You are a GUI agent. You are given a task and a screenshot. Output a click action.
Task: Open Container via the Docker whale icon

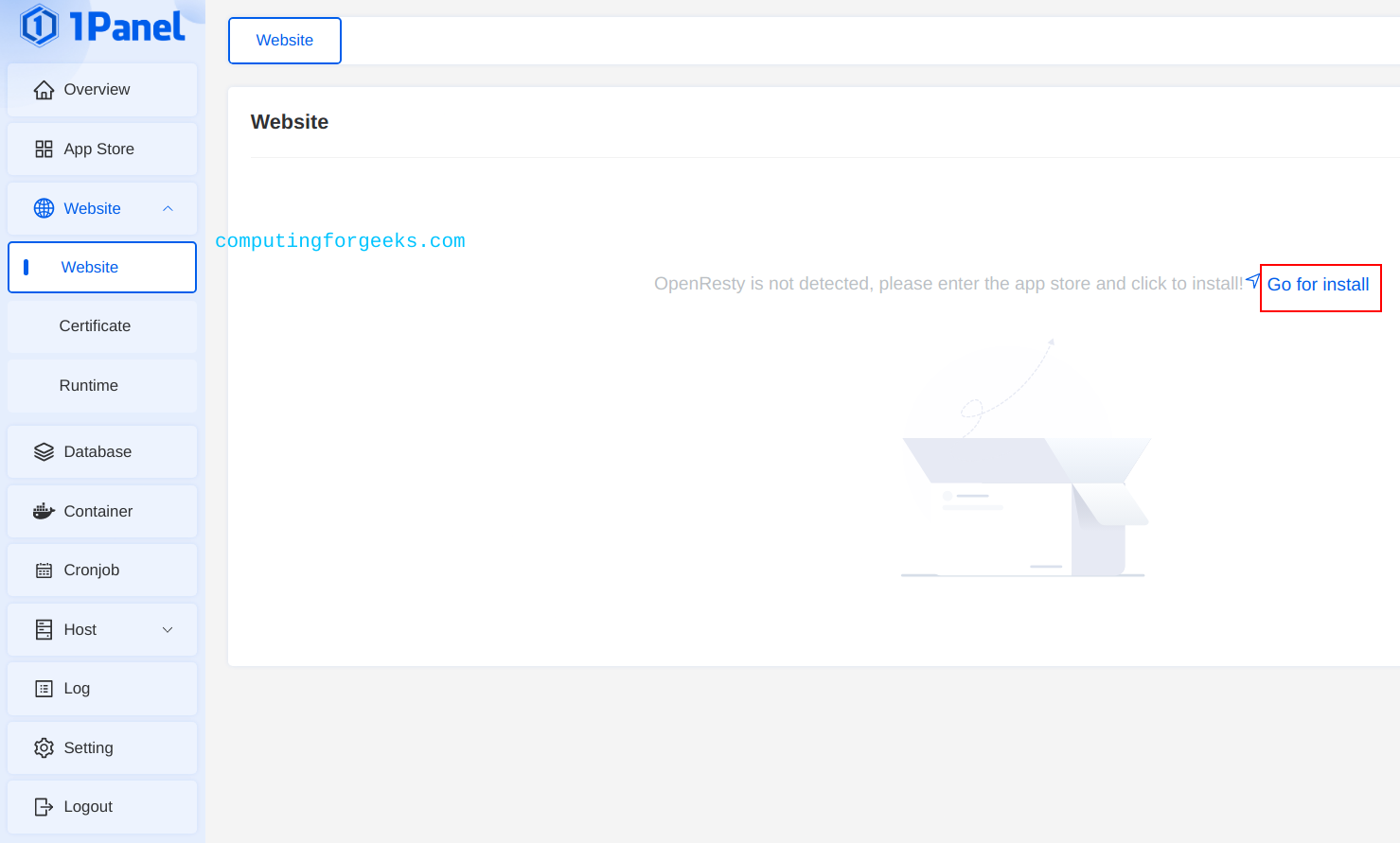click(44, 512)
